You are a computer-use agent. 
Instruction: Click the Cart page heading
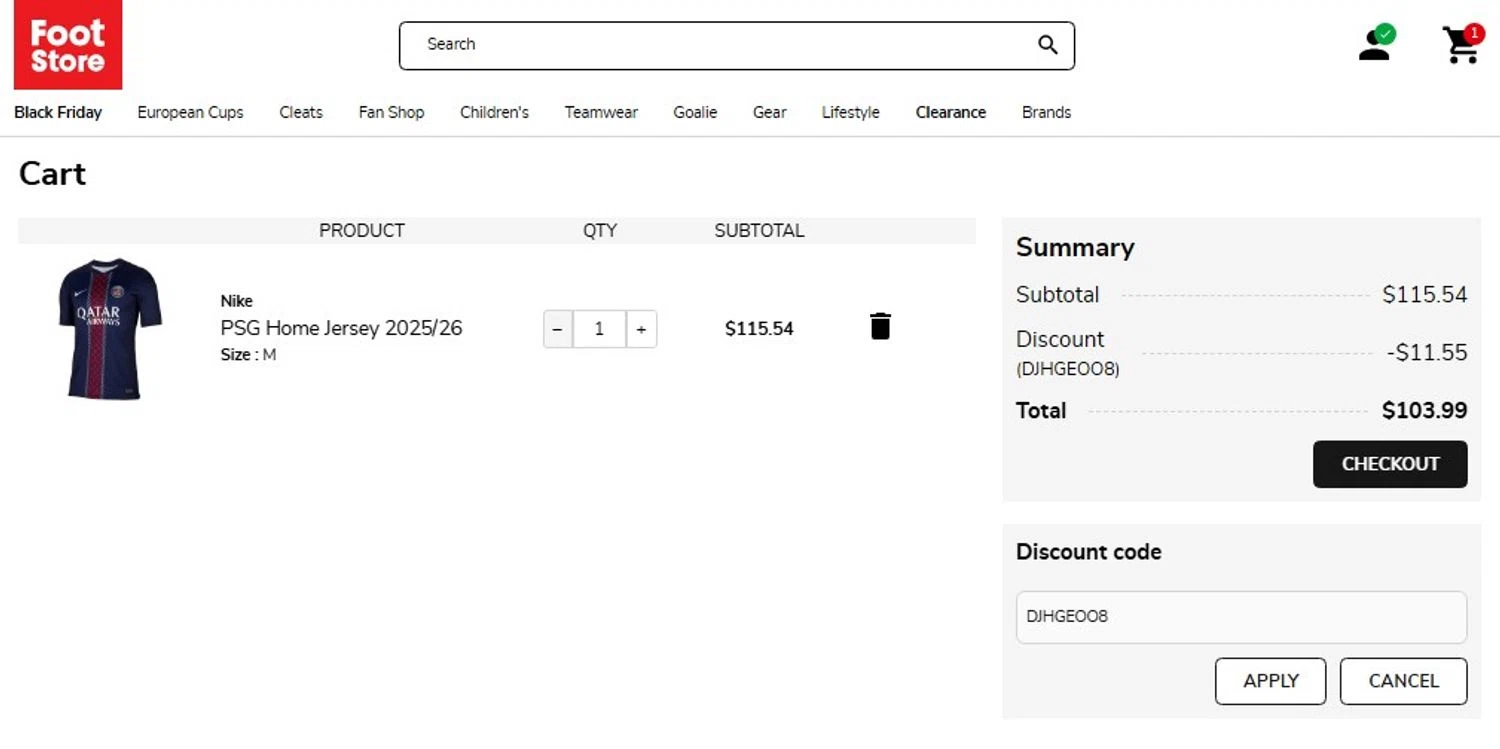[52, 174]
